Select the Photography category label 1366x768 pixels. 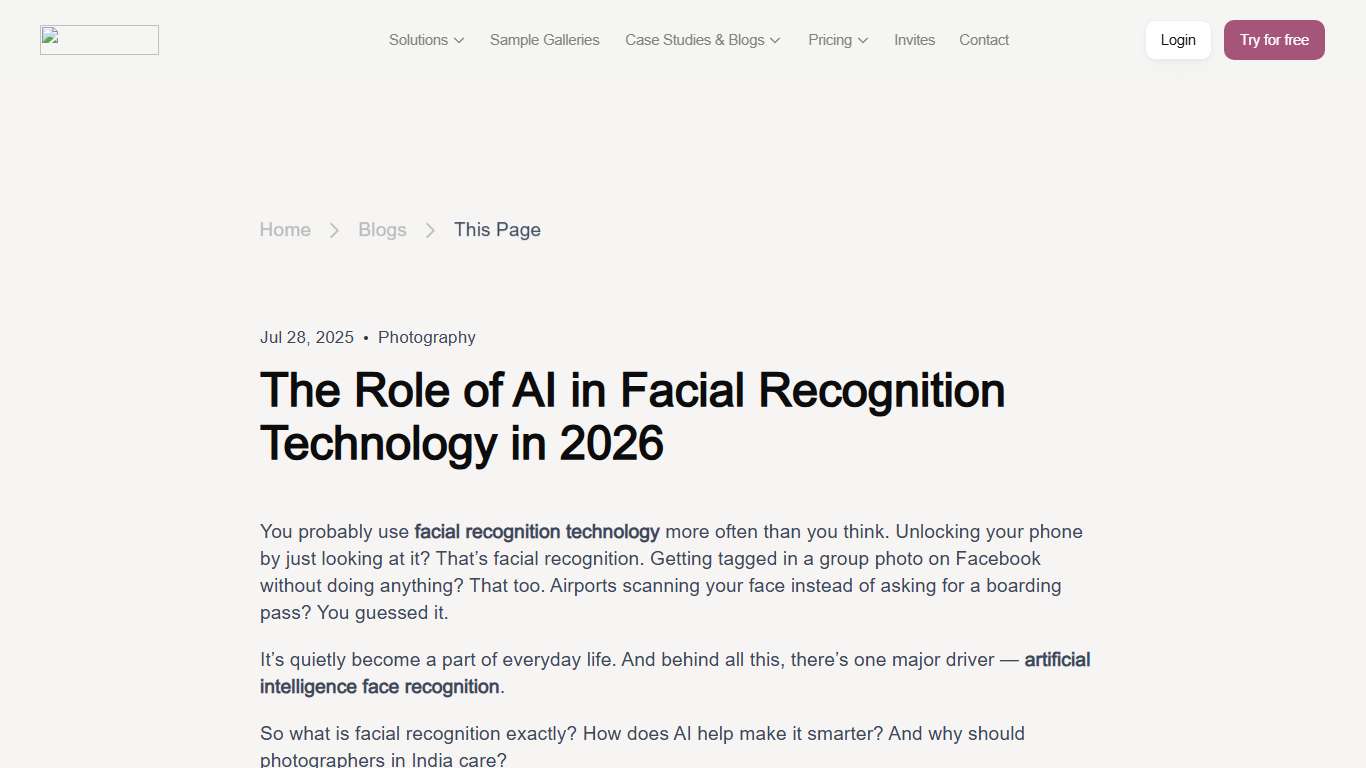pos(426,337)
